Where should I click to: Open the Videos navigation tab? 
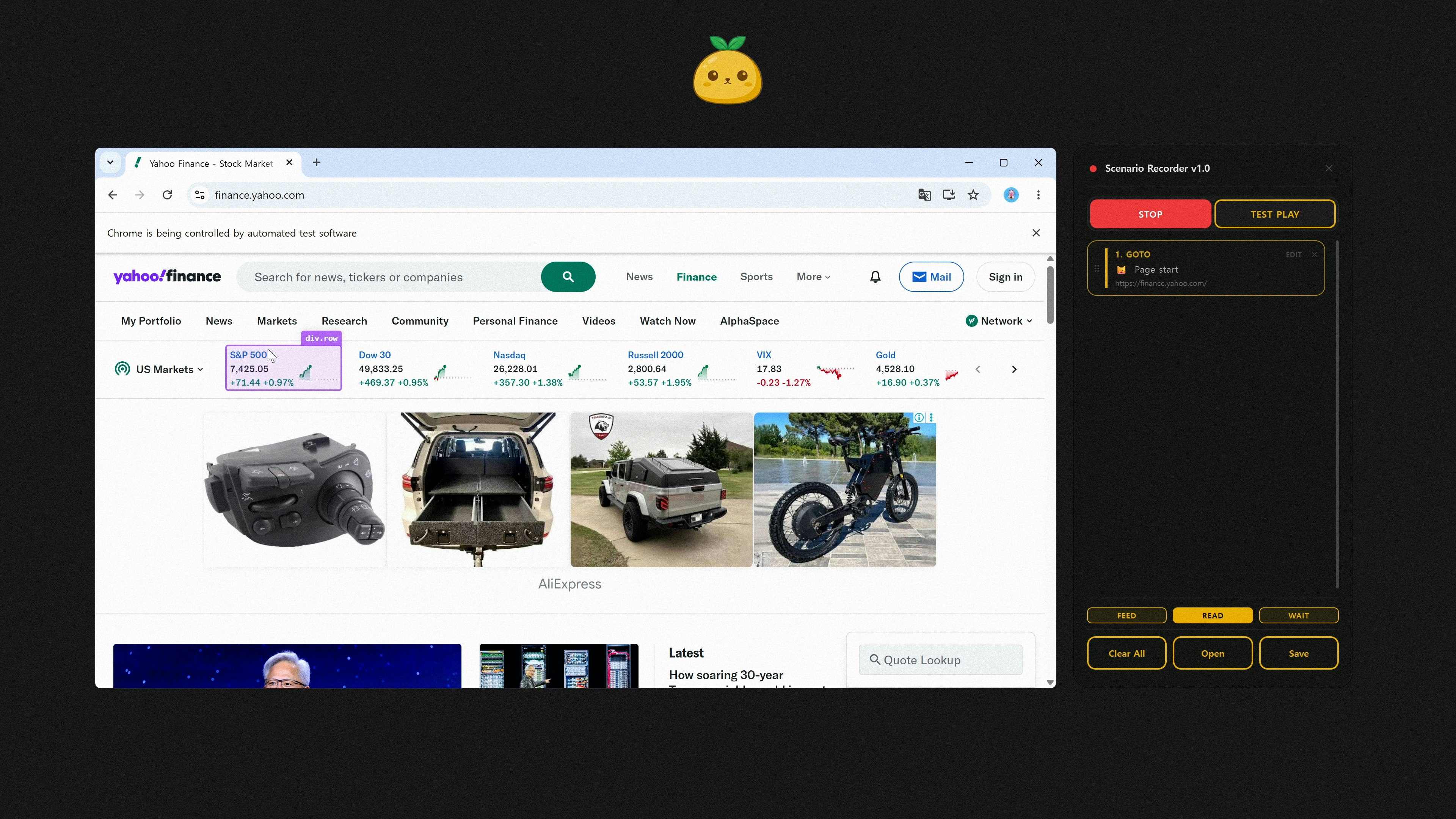click(x=599, y=321)
